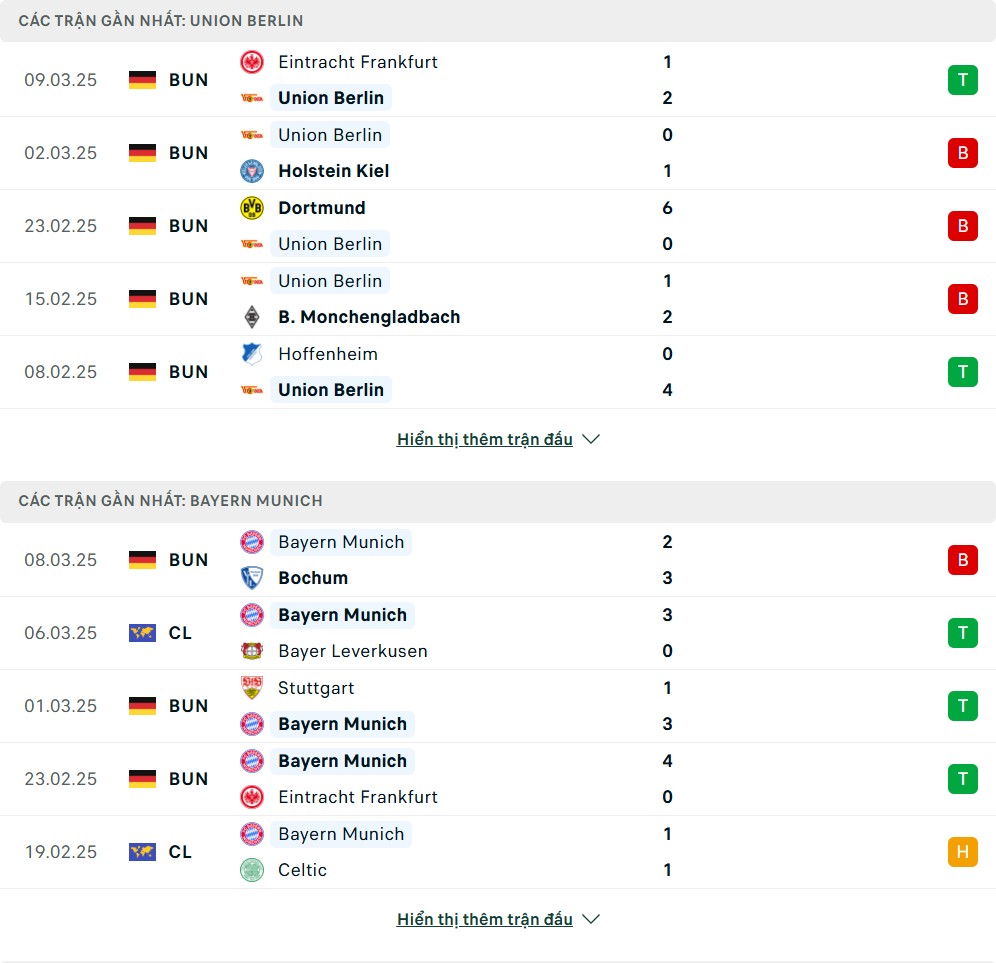Image resolution: width=996 pixels, height=963 pixels.
Task: Open "Hiển thị thêm trận đấu" link under Bayern Munich
Action: [x=485, y=919]
